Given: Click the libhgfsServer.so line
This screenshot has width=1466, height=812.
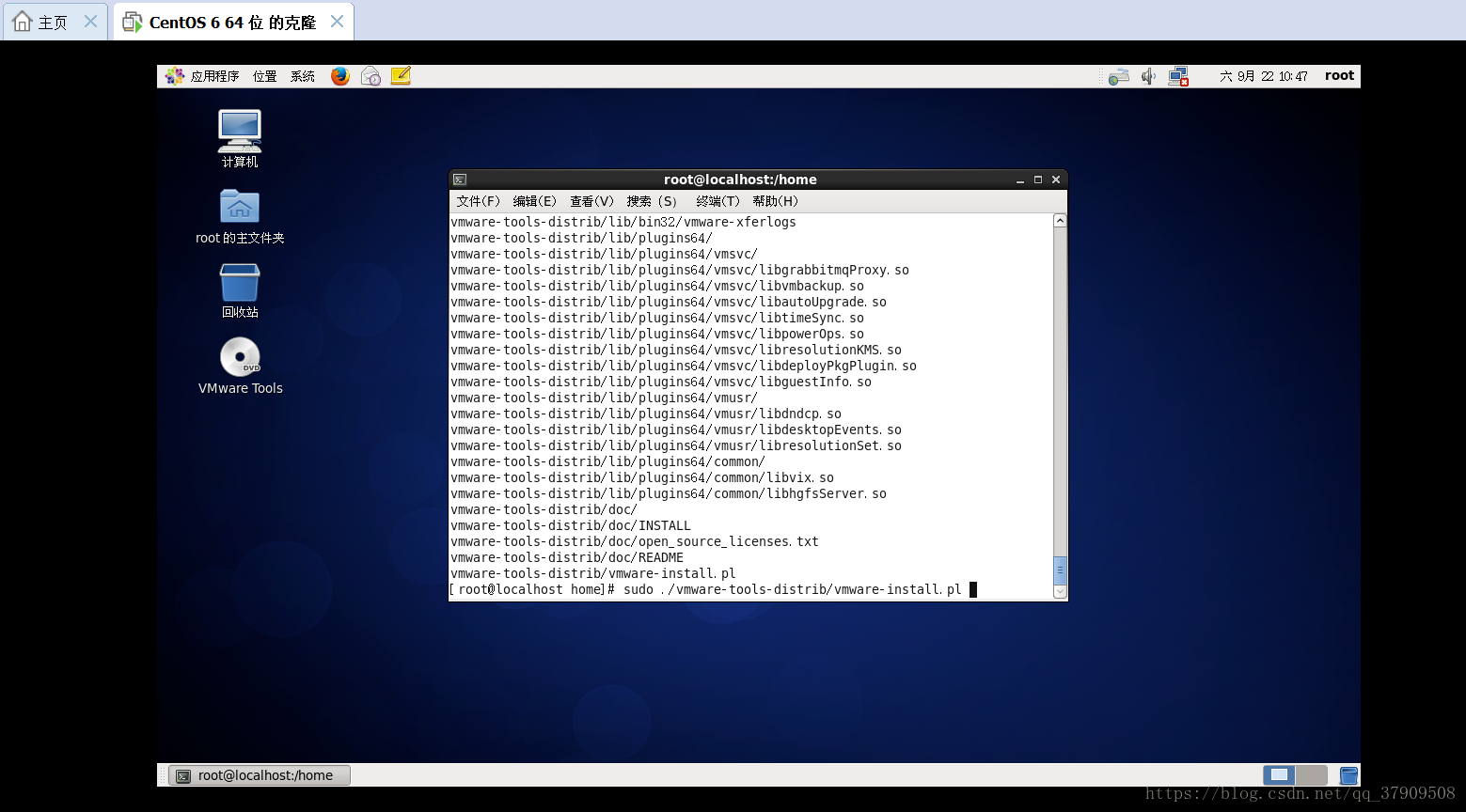Looking at the screenshot, I should coord(669,493).
